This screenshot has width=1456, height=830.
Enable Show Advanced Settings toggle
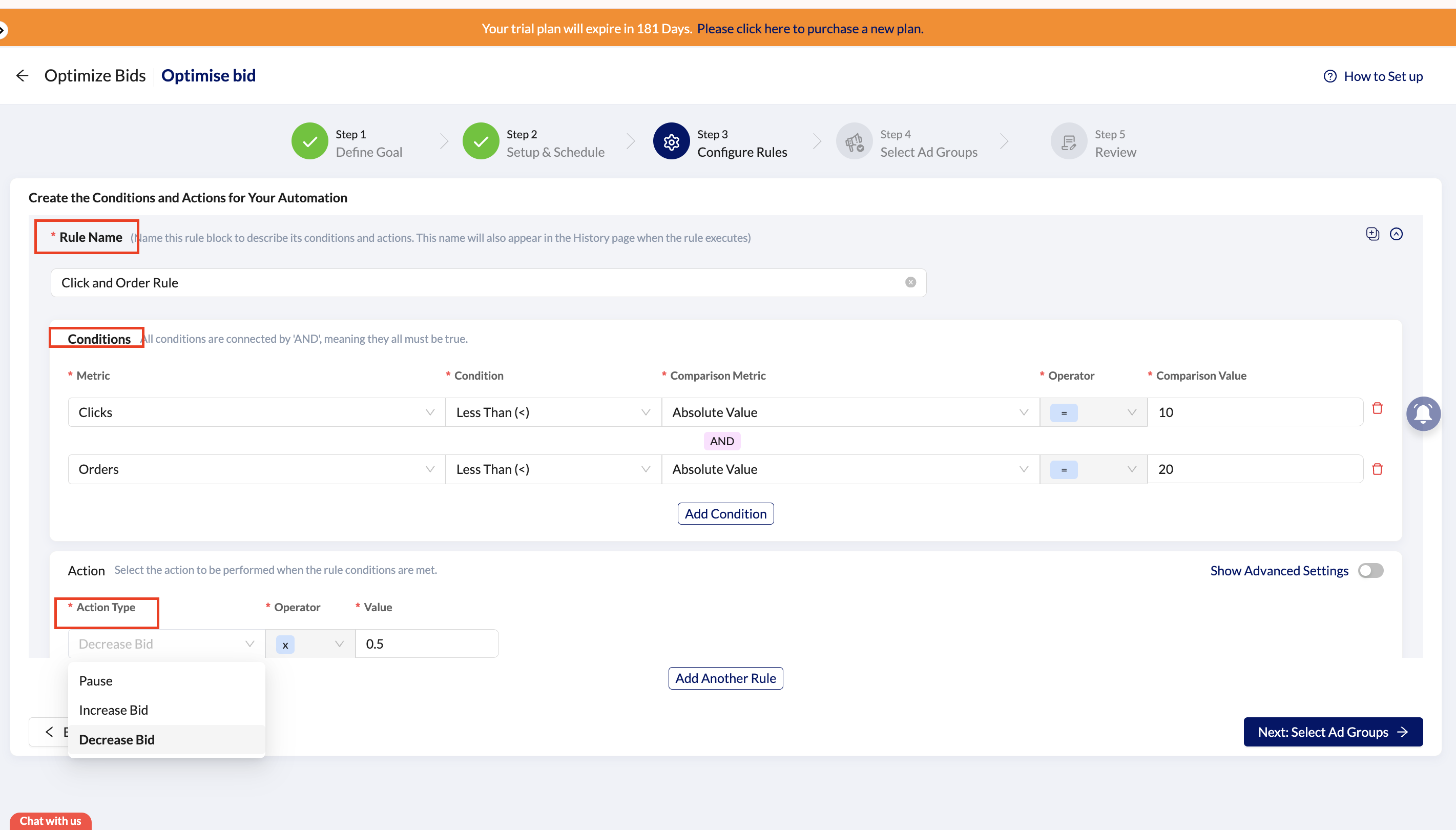point(1370,571)
